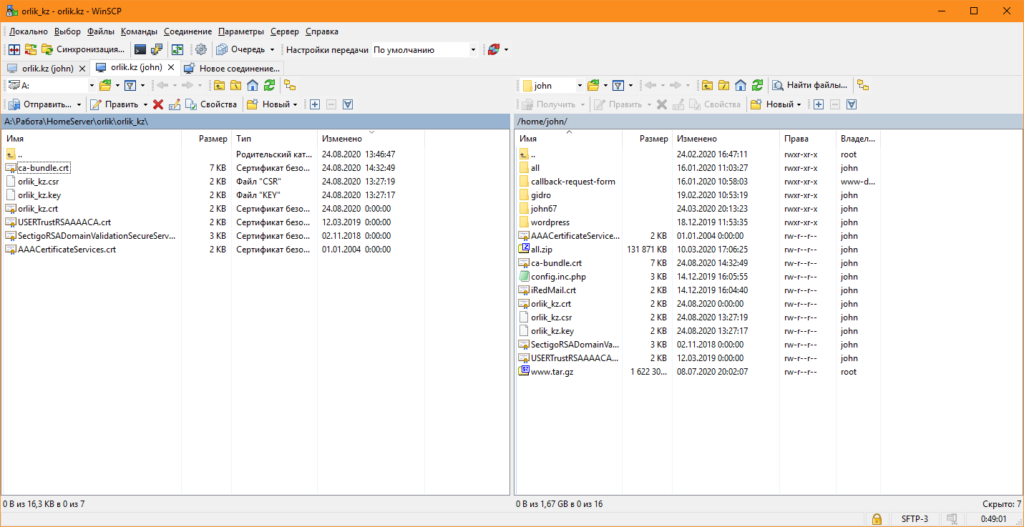Click rename icon in left panel toolbar
Image resolution: width=1024 pixels, height=527 pixels.
click(x=174, y=104)
